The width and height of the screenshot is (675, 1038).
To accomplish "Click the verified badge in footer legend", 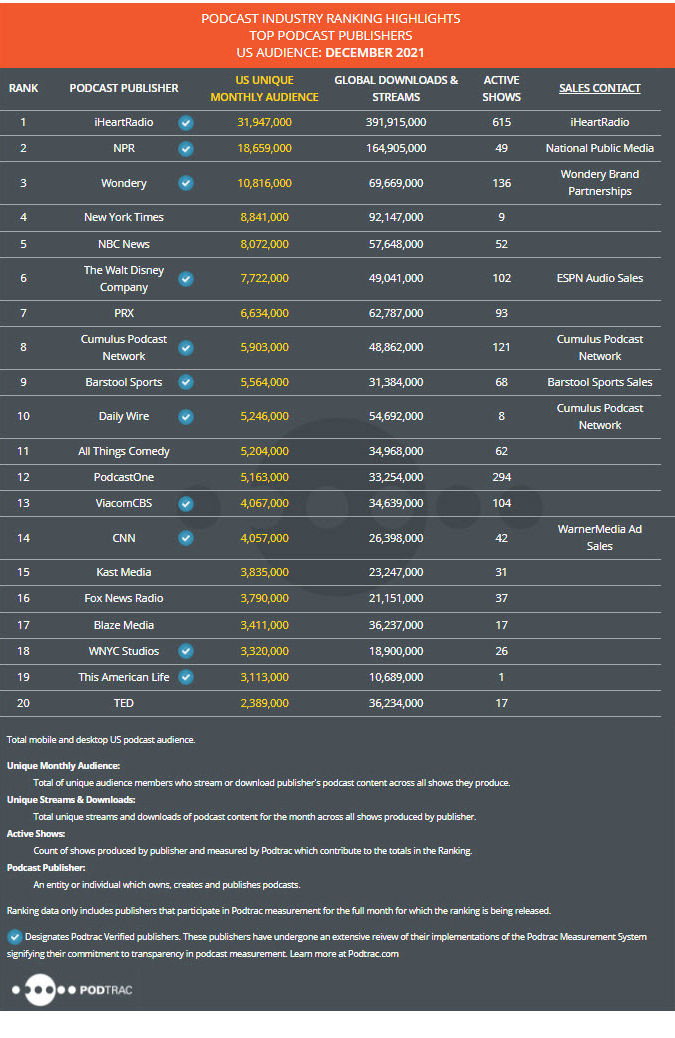I will (14, 937).
